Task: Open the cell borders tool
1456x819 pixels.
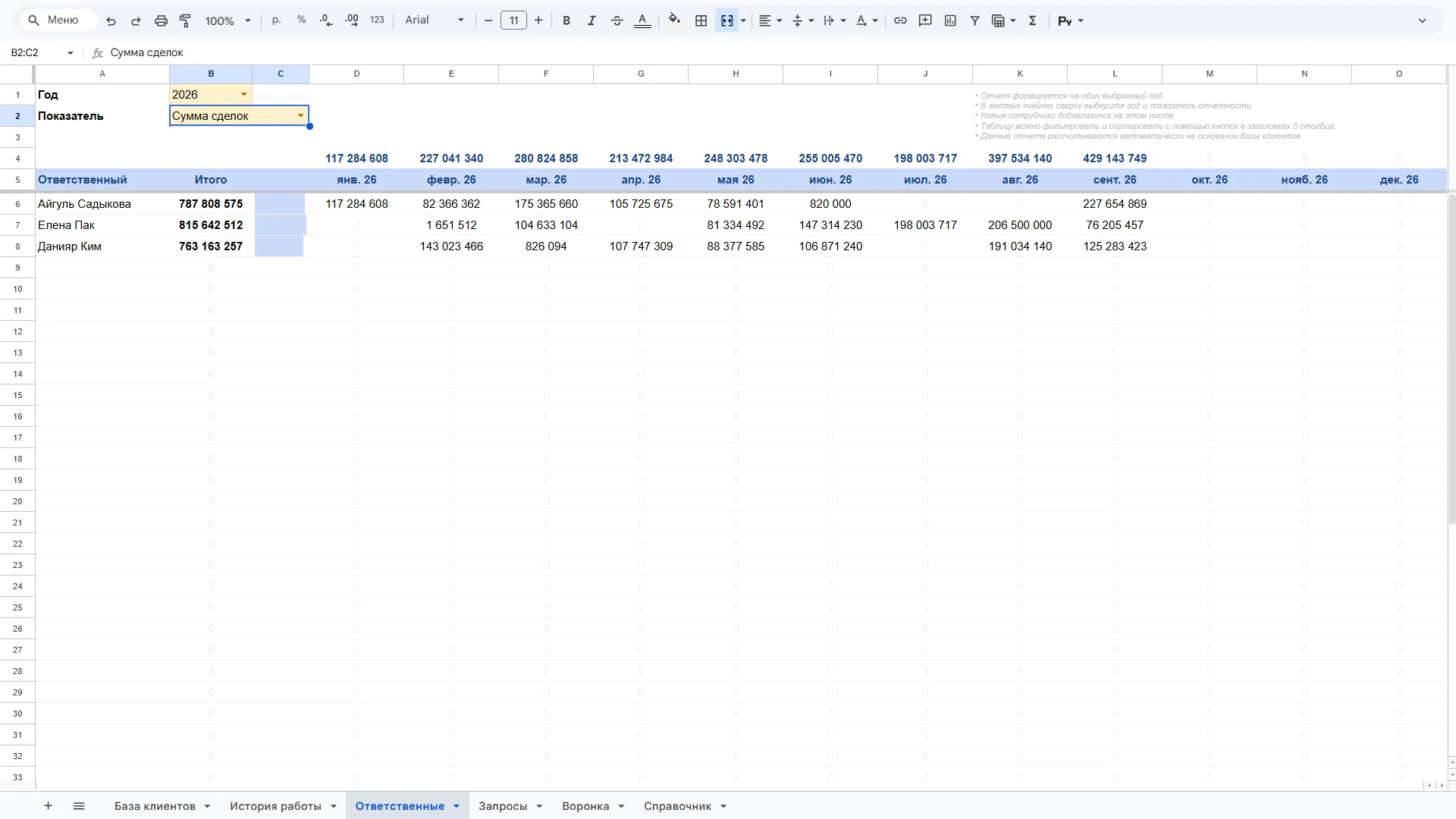Action: point(701,20)
